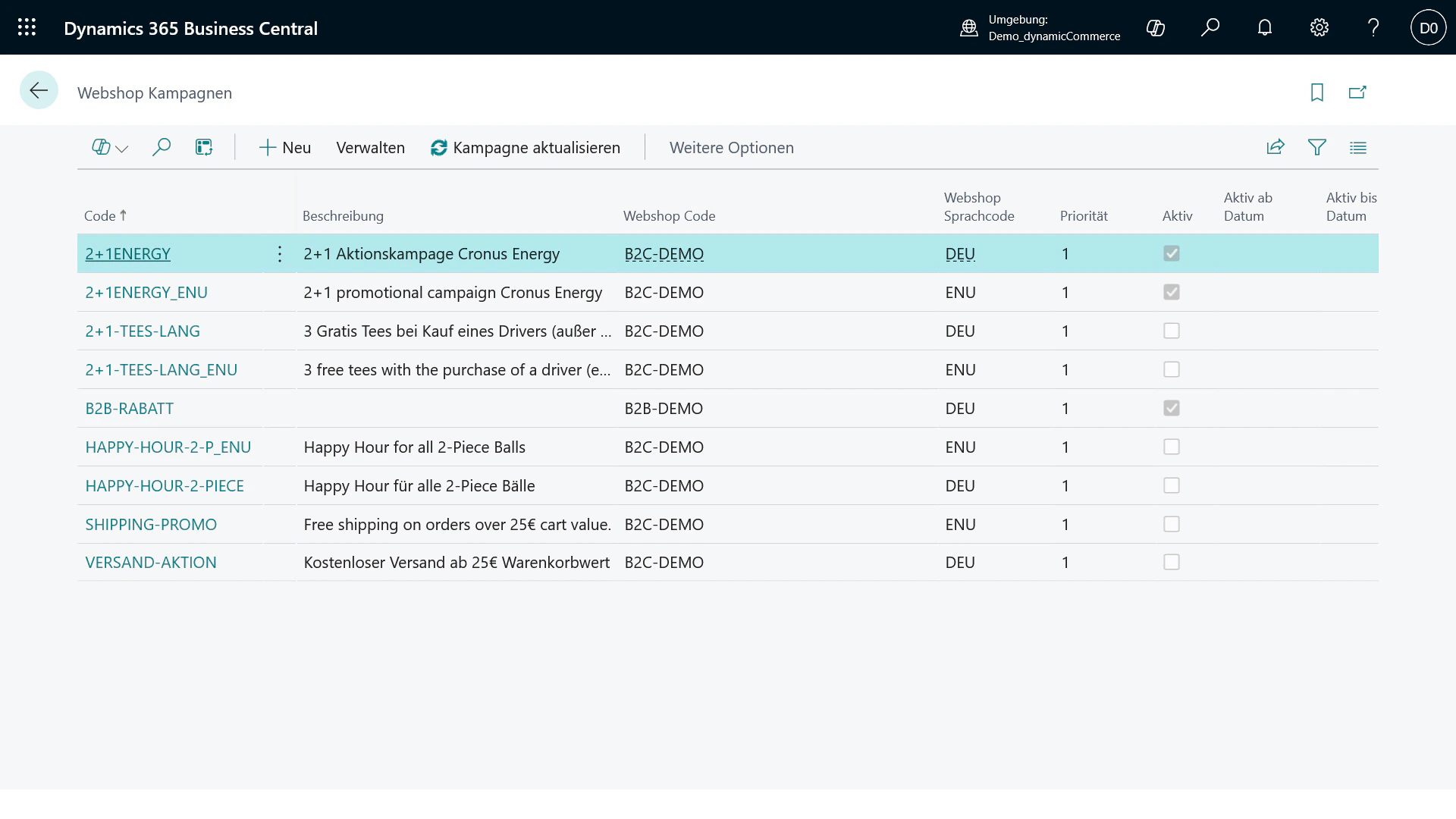Click Neu to create a campaign
This screenshot has height=819, width=1456.
(x=285, y=148)
